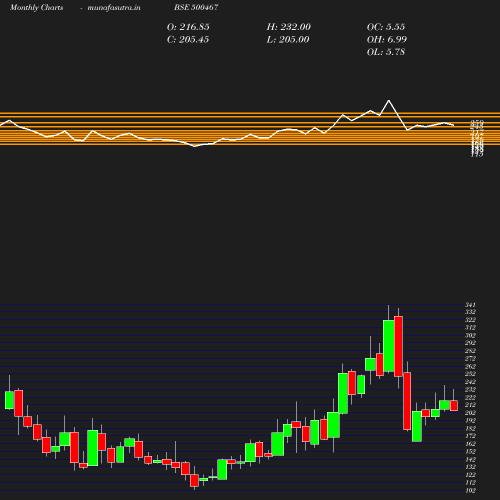Image resolution: width=500 pixels, height=500 pixels.
Task: Click the 152 price axis label
Action: coord(470,451)
